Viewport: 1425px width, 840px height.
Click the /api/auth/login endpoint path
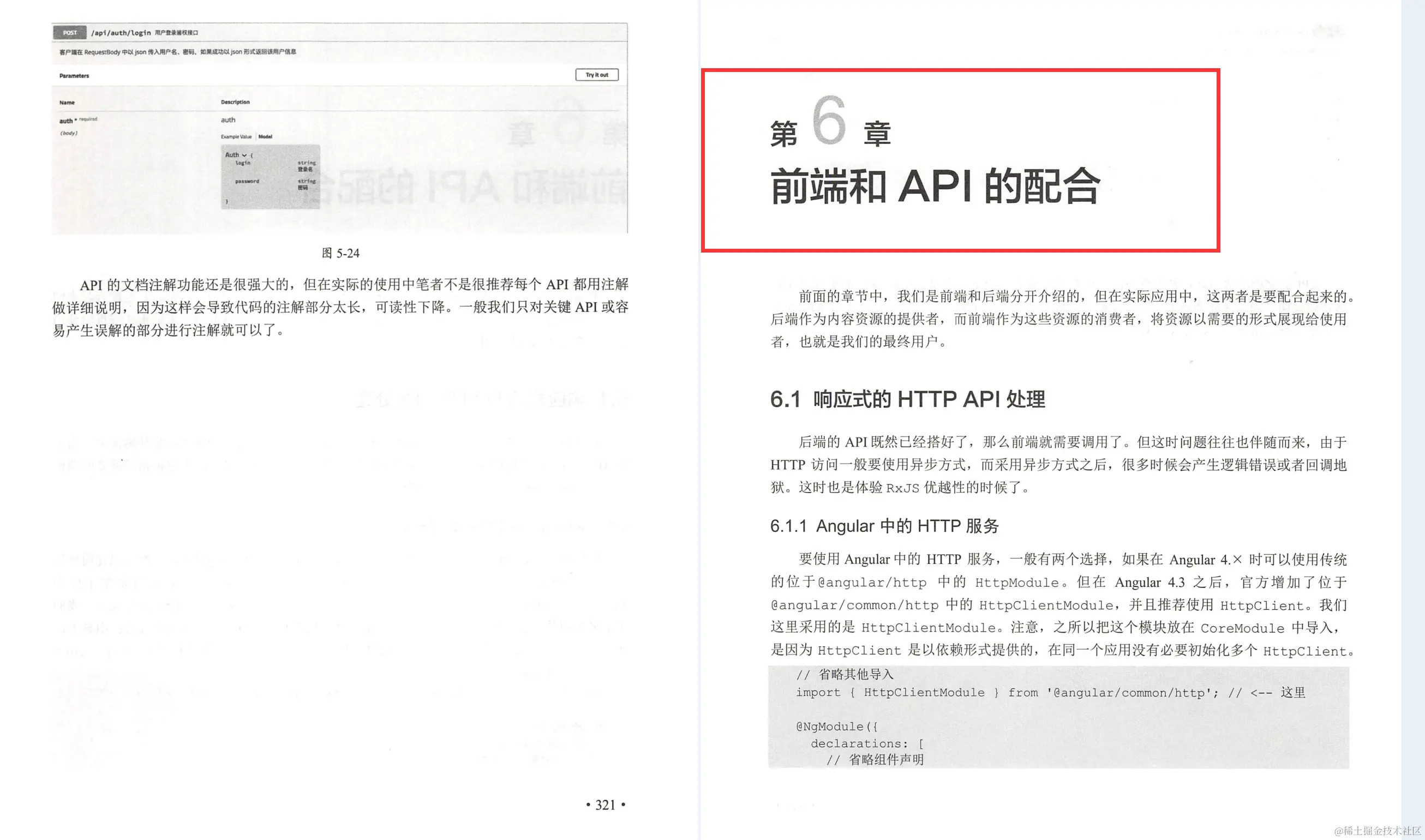point(121,33)
